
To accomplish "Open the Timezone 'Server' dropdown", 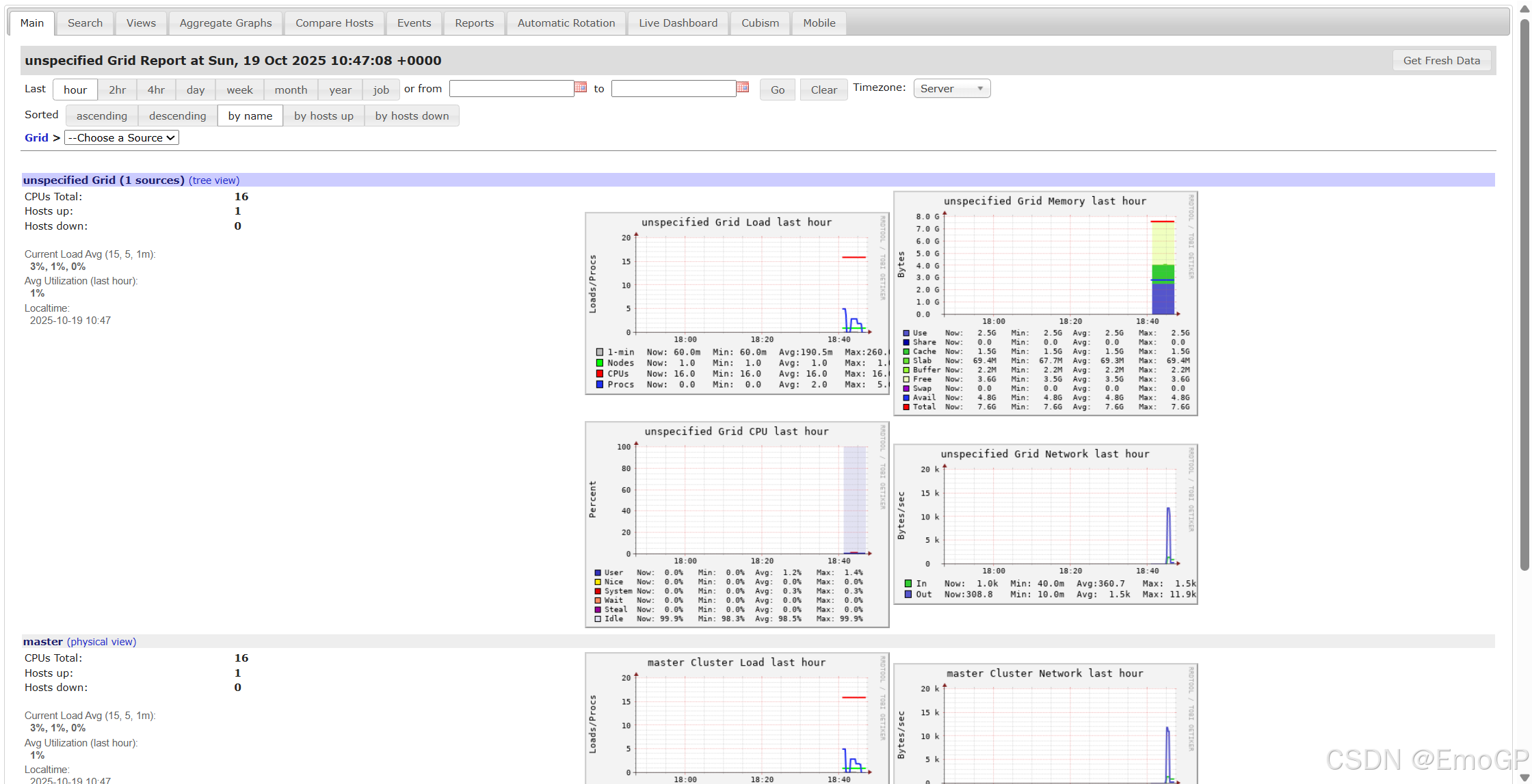I will point(951,88).
